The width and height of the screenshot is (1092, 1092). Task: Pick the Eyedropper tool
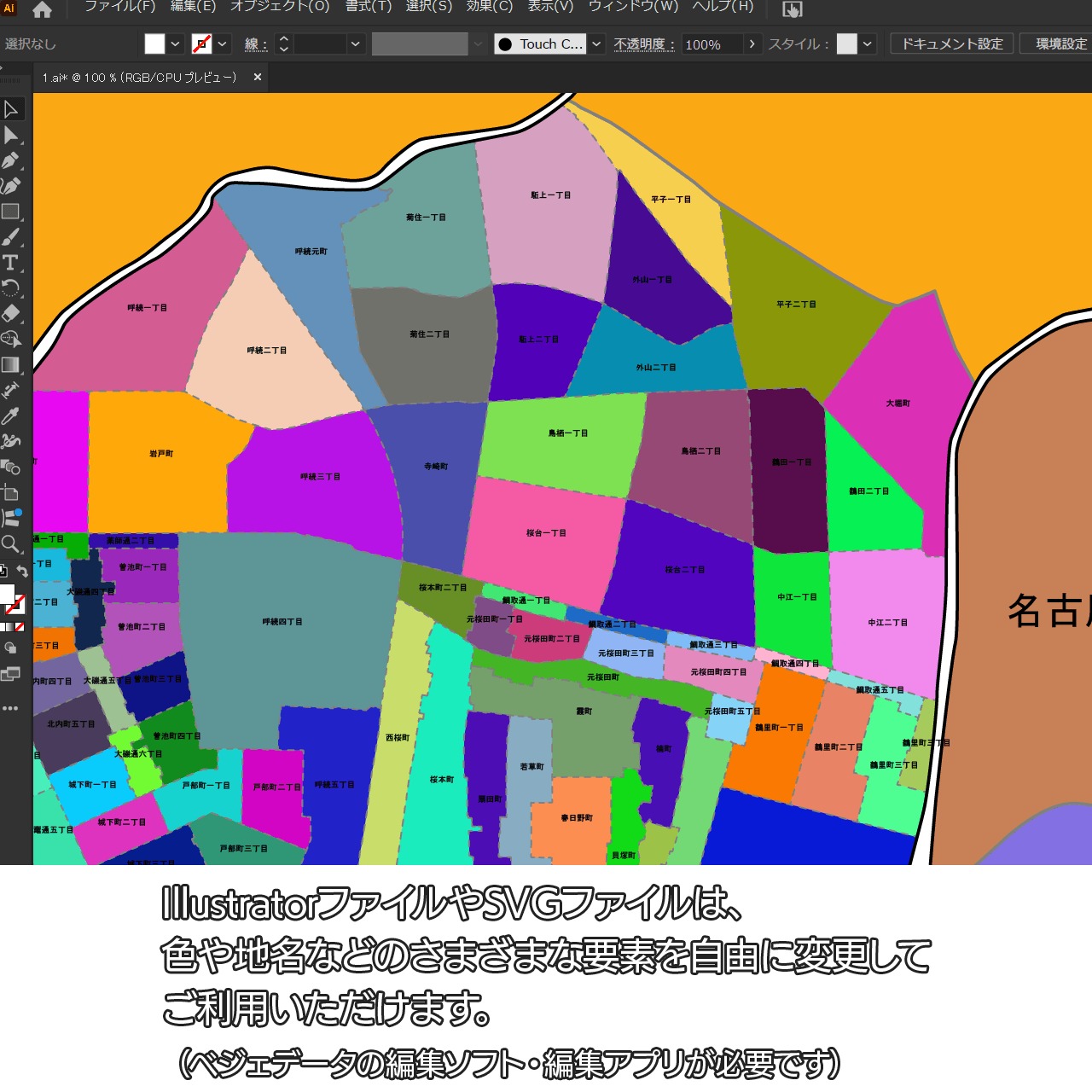coord(11,415)
